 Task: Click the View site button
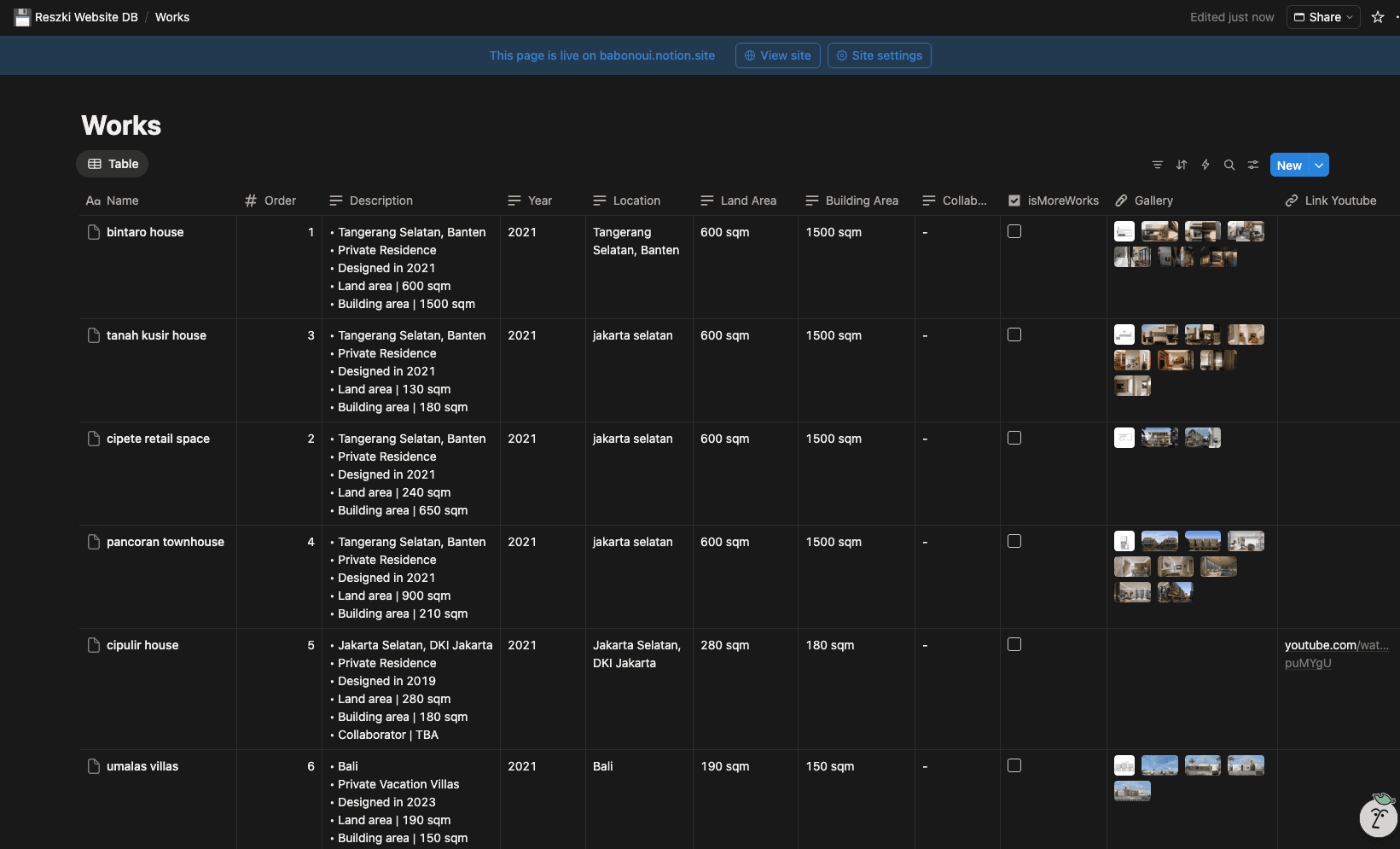click(777, 55)
